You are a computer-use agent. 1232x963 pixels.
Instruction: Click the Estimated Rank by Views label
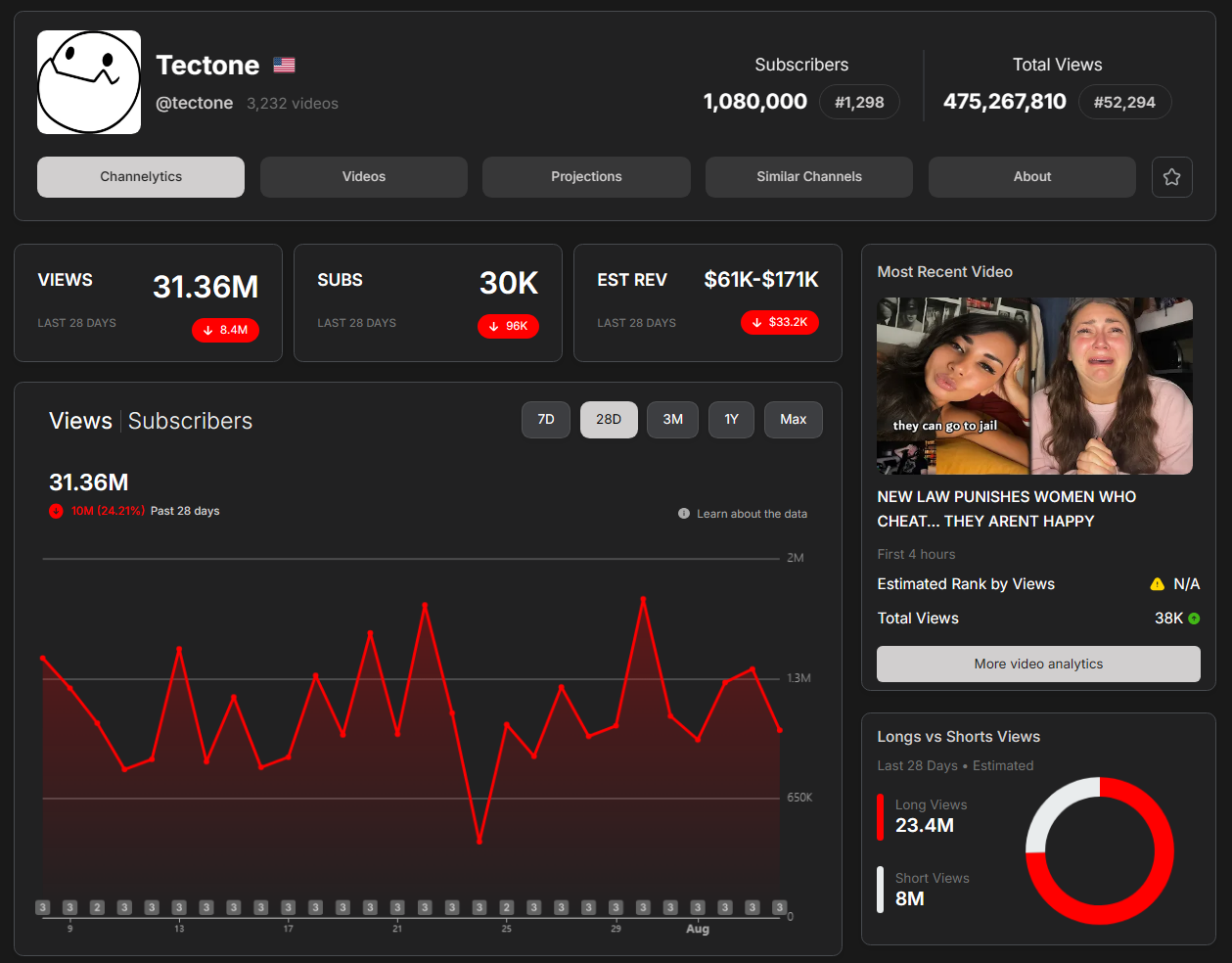(966, 584)
